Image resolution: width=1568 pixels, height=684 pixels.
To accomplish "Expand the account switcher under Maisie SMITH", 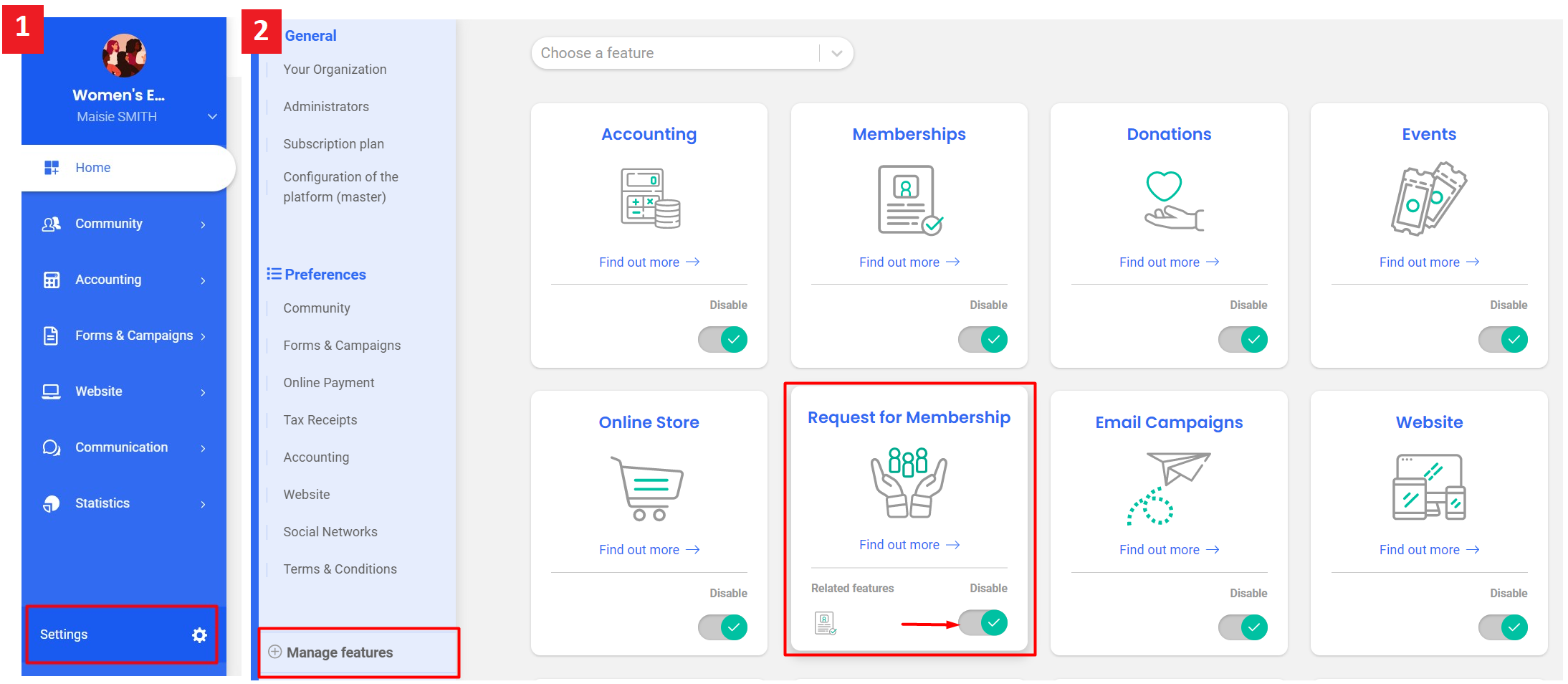I will 212,116.
